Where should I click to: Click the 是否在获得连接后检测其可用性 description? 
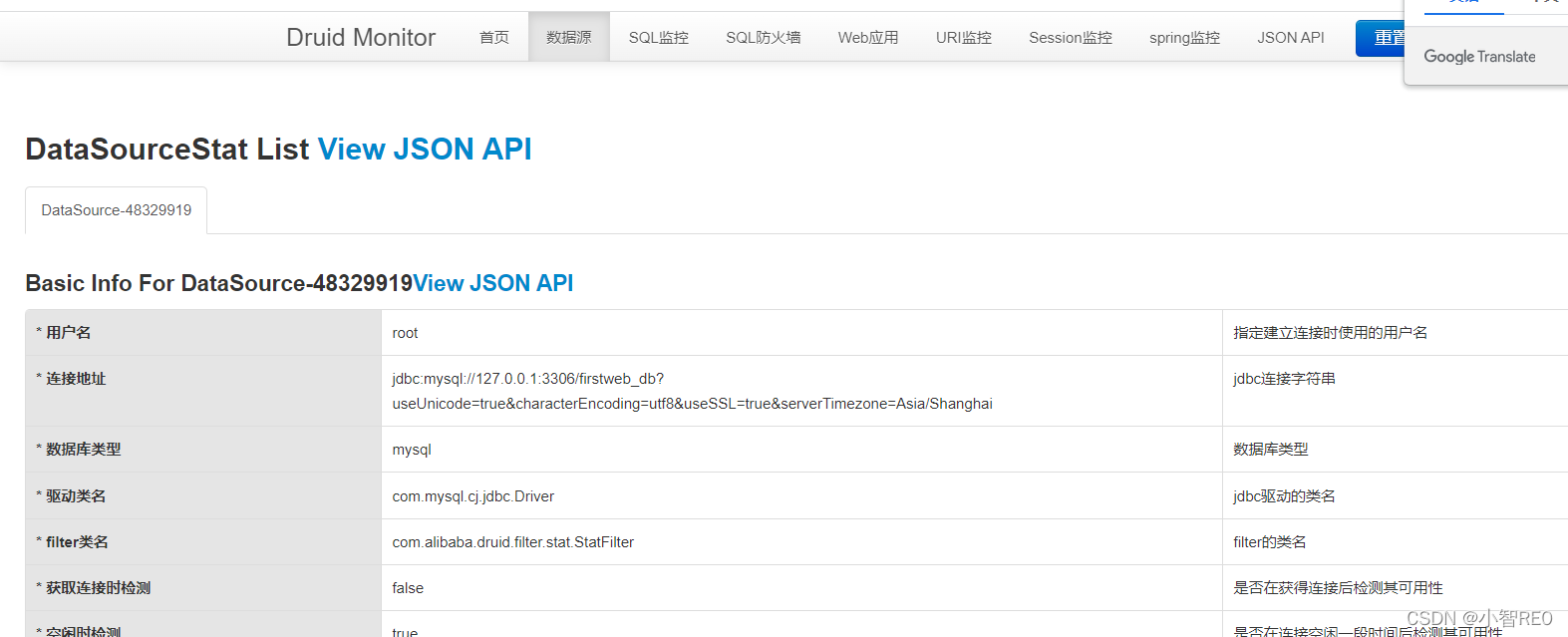[1338, 588]
